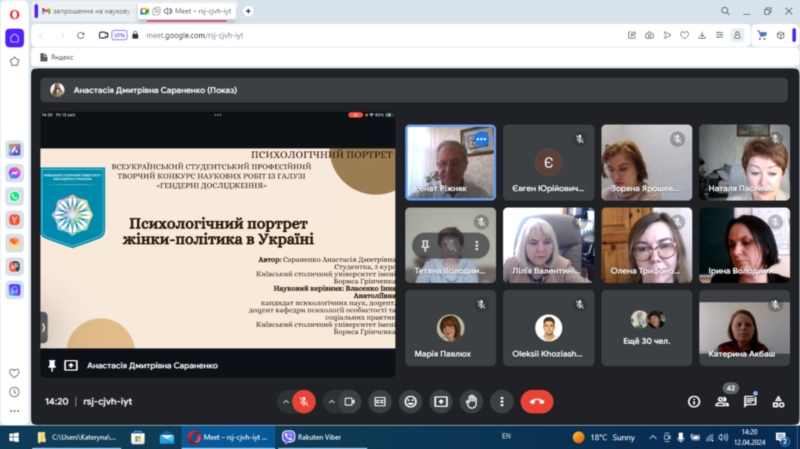Show the participants list
800x449 pixels.
(x=722, y=401)
